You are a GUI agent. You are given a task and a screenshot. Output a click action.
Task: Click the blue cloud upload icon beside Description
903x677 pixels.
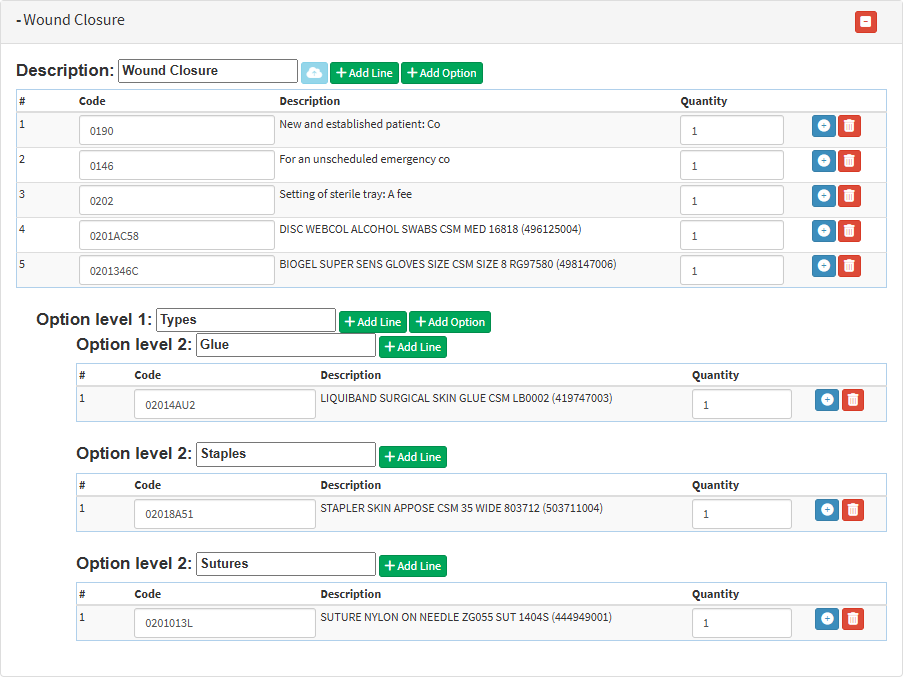(x=314, y=73)
